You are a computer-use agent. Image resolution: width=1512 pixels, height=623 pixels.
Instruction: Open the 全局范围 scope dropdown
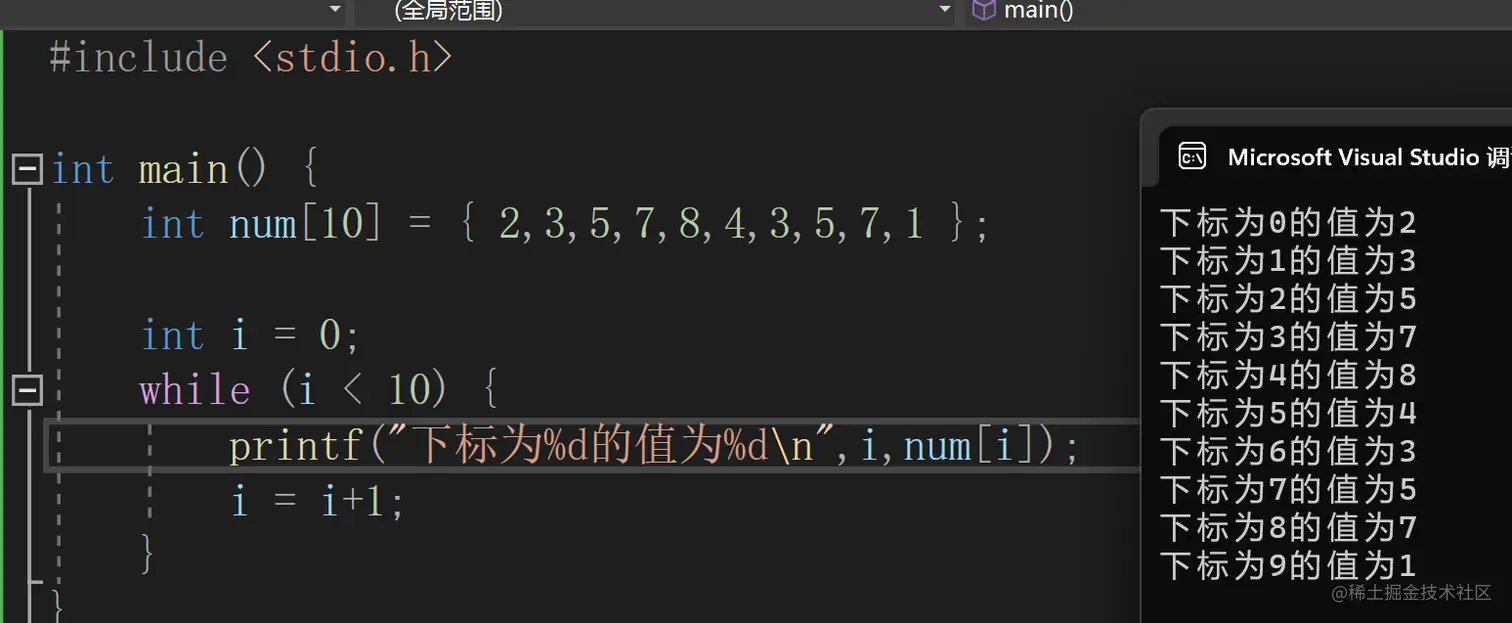[657, 11]
